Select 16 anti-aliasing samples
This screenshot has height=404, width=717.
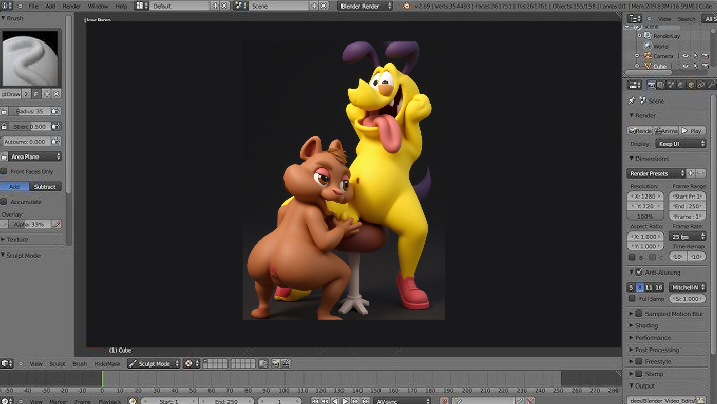coord(660,287)
